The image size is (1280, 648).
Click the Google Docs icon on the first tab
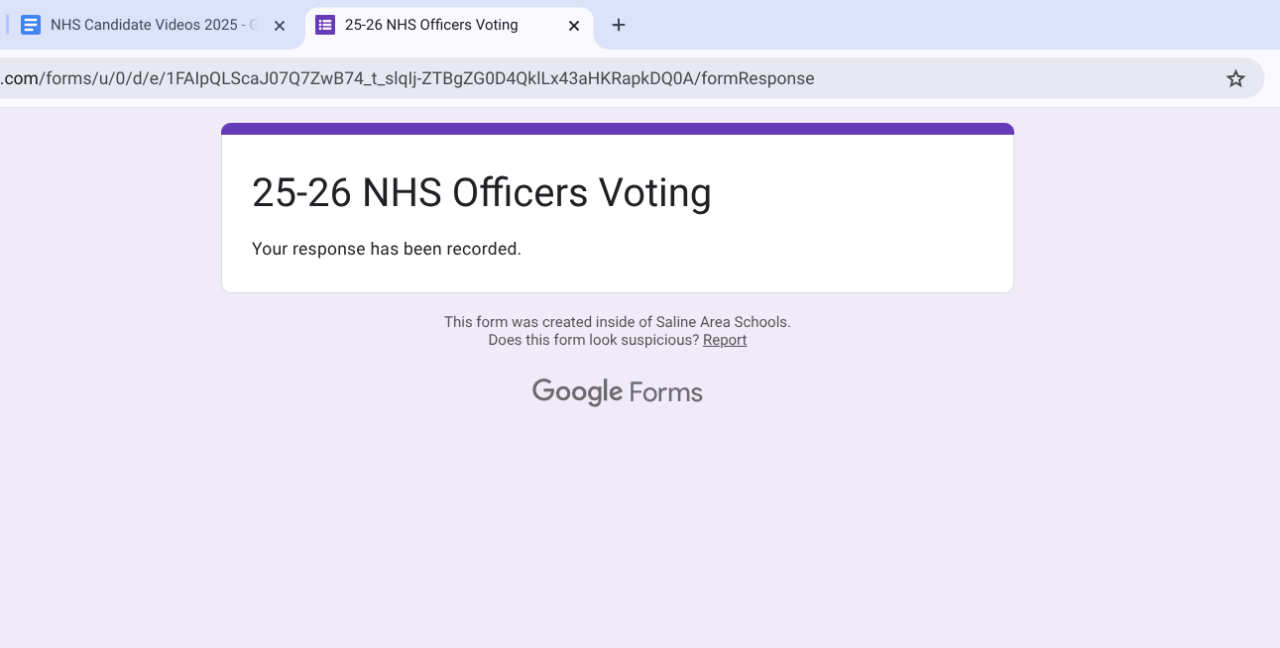point(31,25)
